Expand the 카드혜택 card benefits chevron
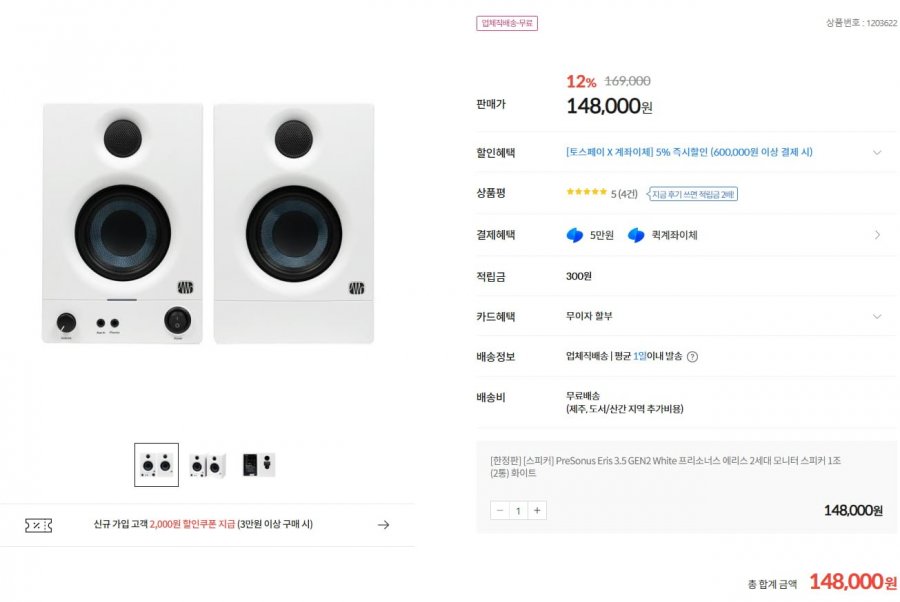Viewport: 900px width, 602px height. point(877,316)
